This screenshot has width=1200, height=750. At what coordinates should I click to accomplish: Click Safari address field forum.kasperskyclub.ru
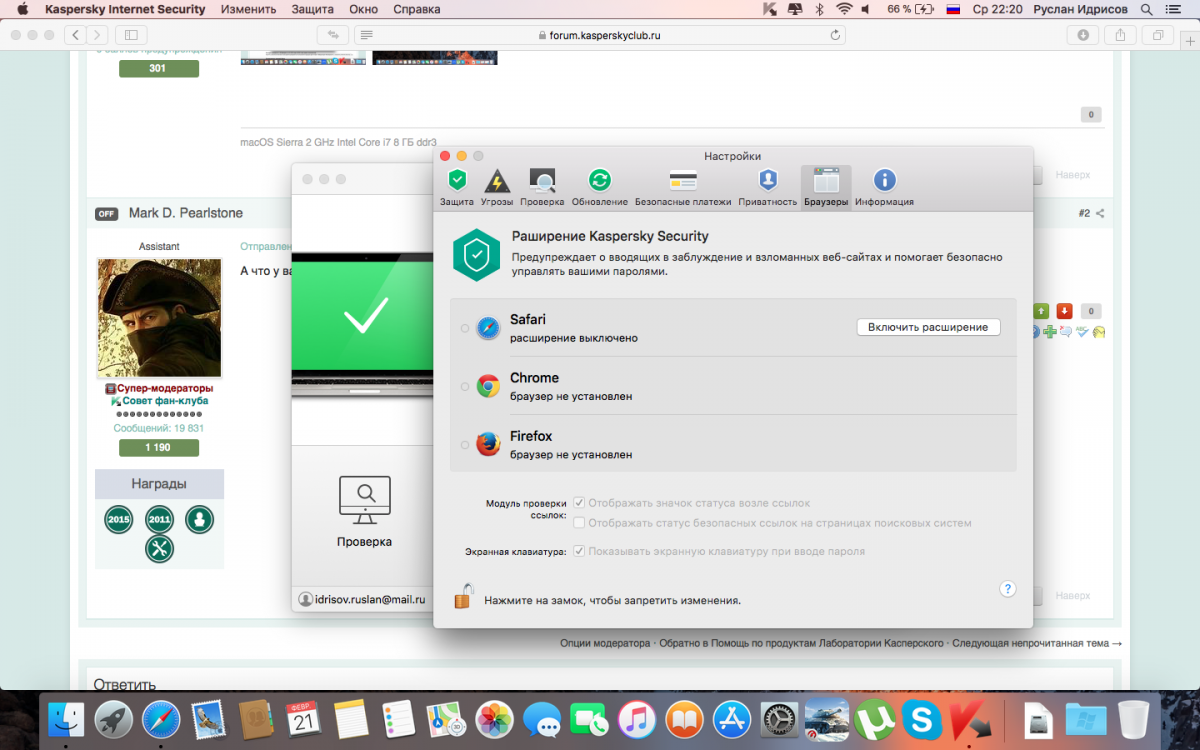click(x=600, y=35)
